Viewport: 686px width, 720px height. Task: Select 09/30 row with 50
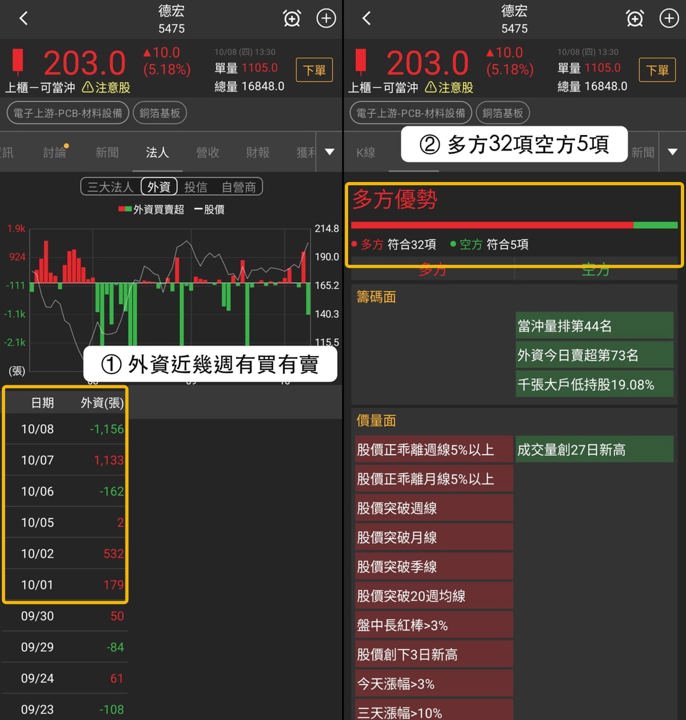point(66,616)
